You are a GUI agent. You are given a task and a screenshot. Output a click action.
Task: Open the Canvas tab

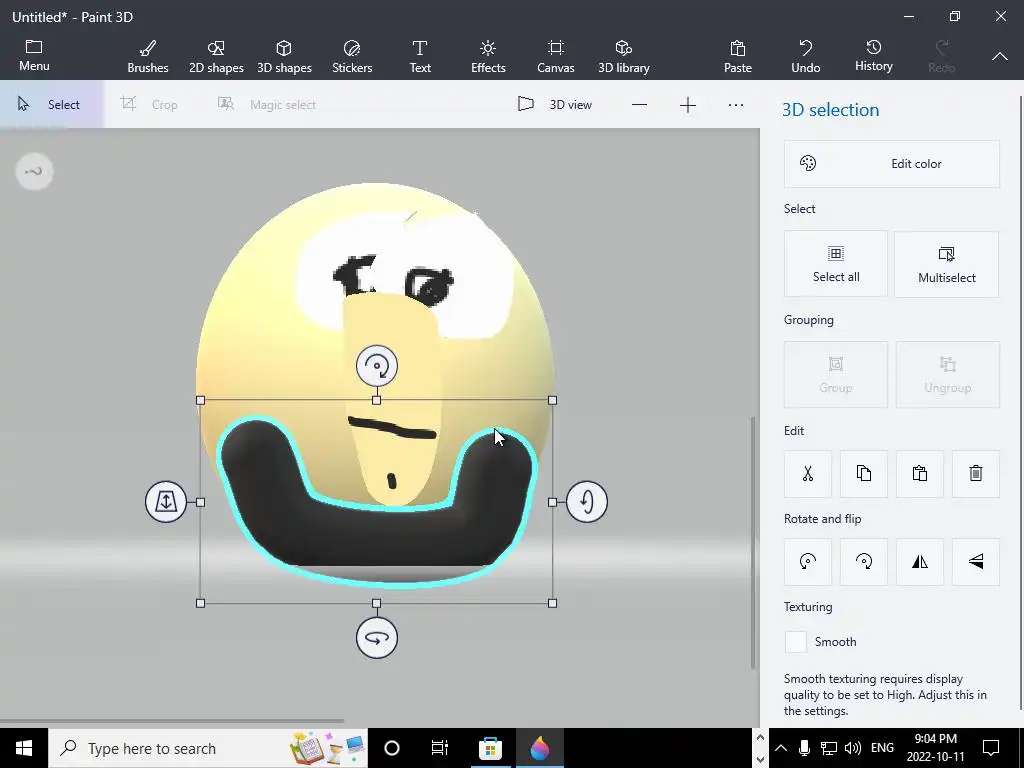556,57
